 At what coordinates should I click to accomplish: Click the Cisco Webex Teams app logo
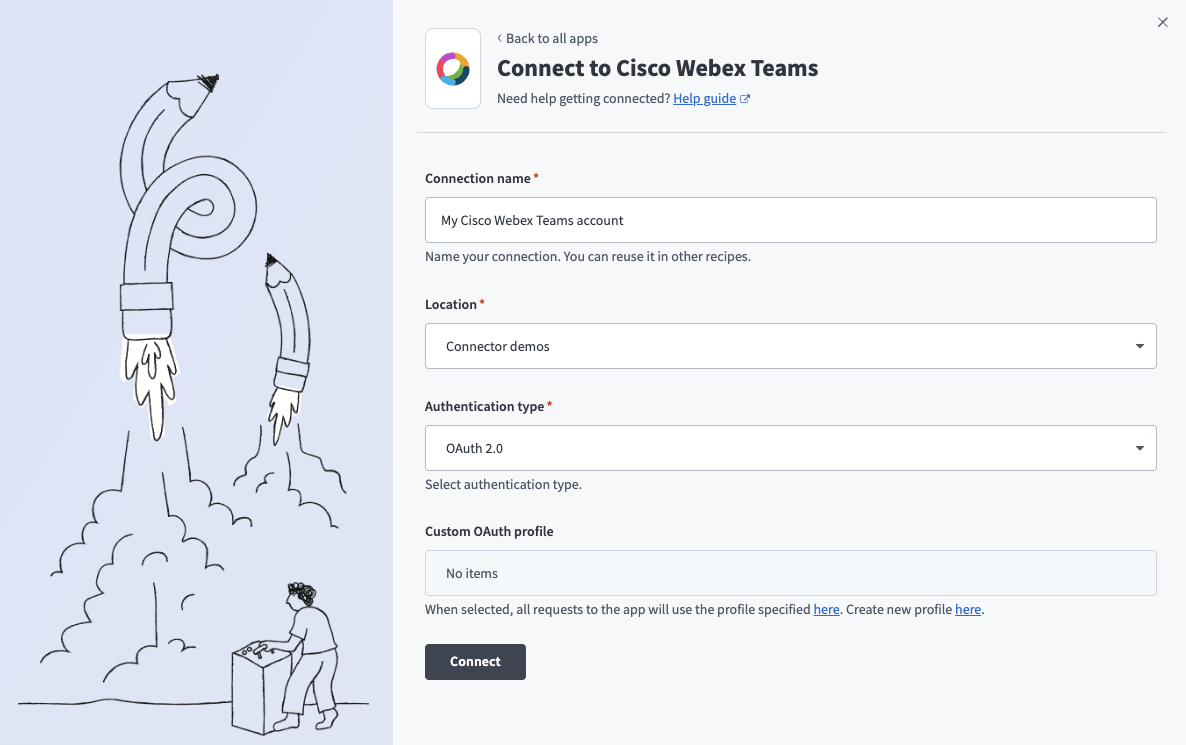[453, 68]
